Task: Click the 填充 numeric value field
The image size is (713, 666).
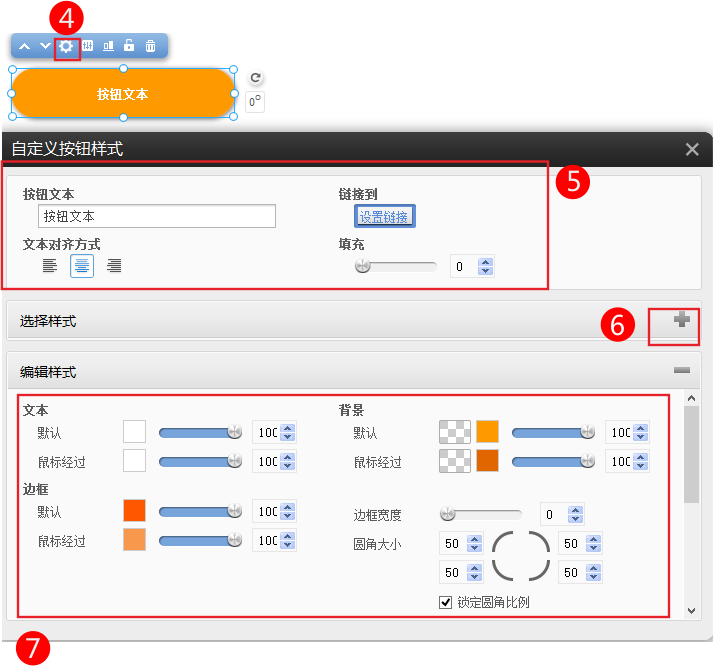Action: point(464,266)
